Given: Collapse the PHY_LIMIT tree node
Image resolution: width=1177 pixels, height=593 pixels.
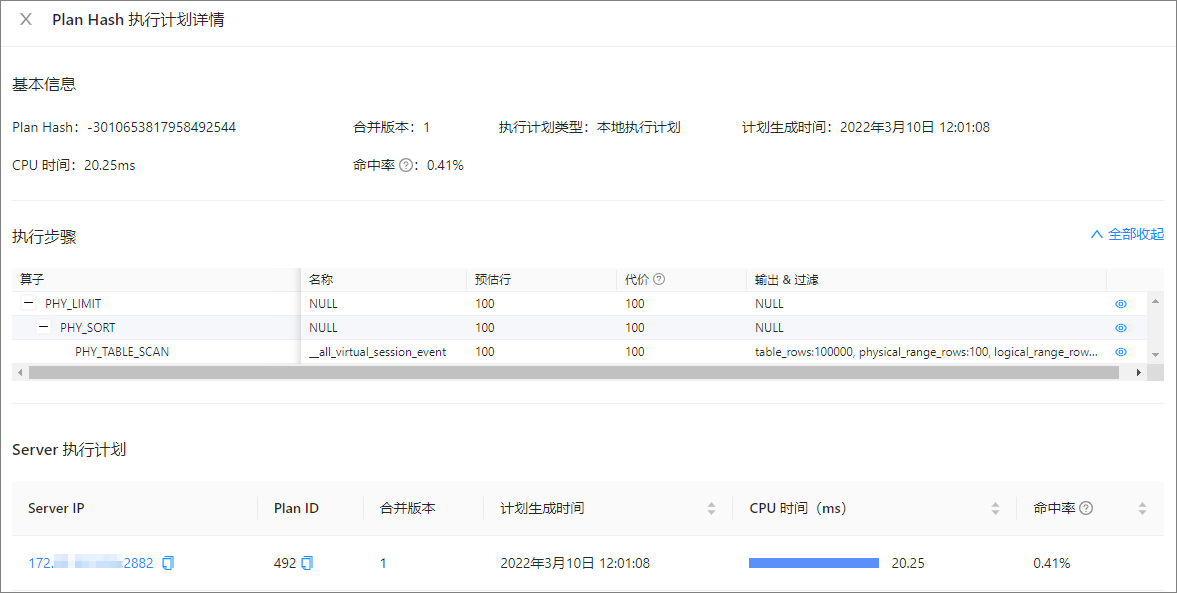Looking at the screenshot, I should [29, 303].
